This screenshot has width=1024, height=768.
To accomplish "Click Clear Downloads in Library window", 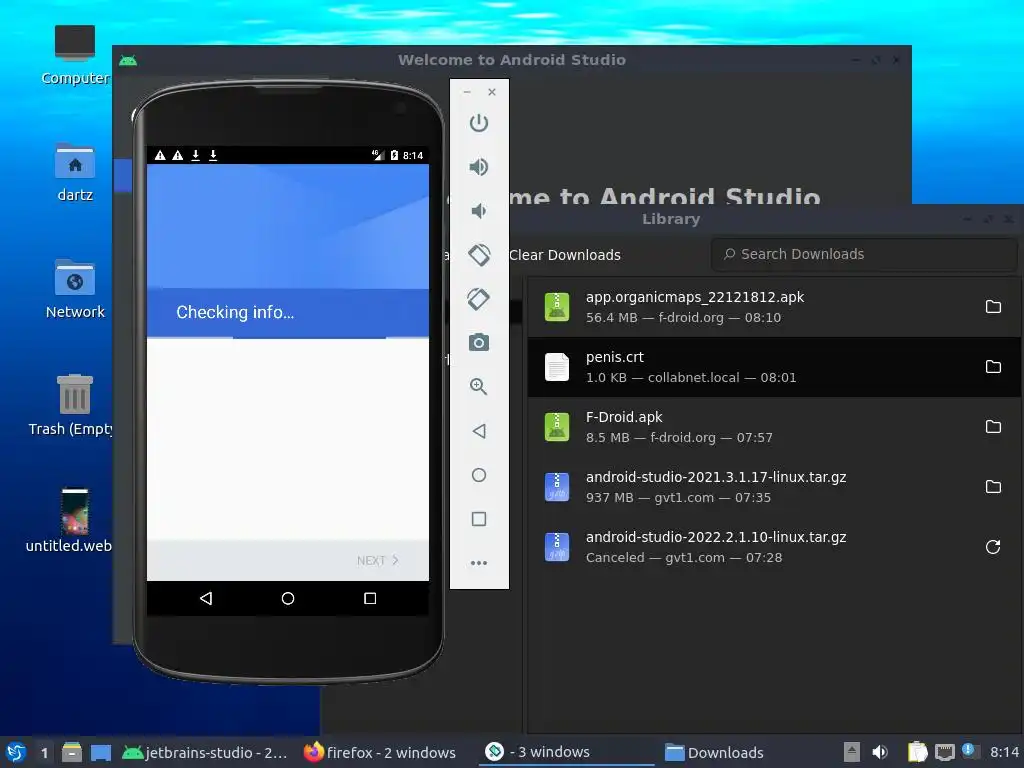I will point(565,255).
